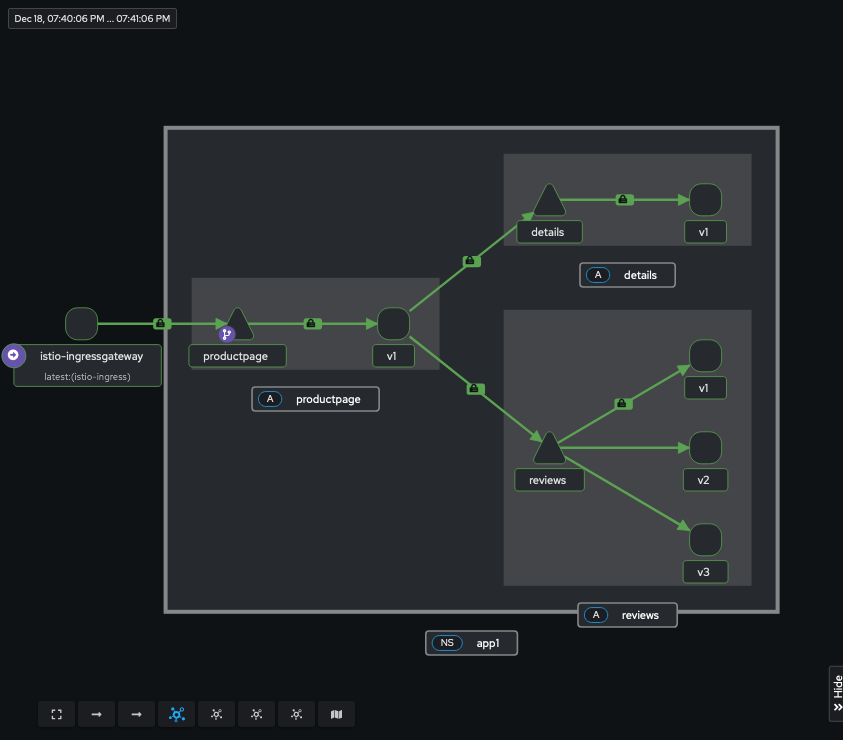The width and height of the screenshot is (843, 740).
Task: Click lock on edge toward reviews service
Action: (x=475, y=388)
